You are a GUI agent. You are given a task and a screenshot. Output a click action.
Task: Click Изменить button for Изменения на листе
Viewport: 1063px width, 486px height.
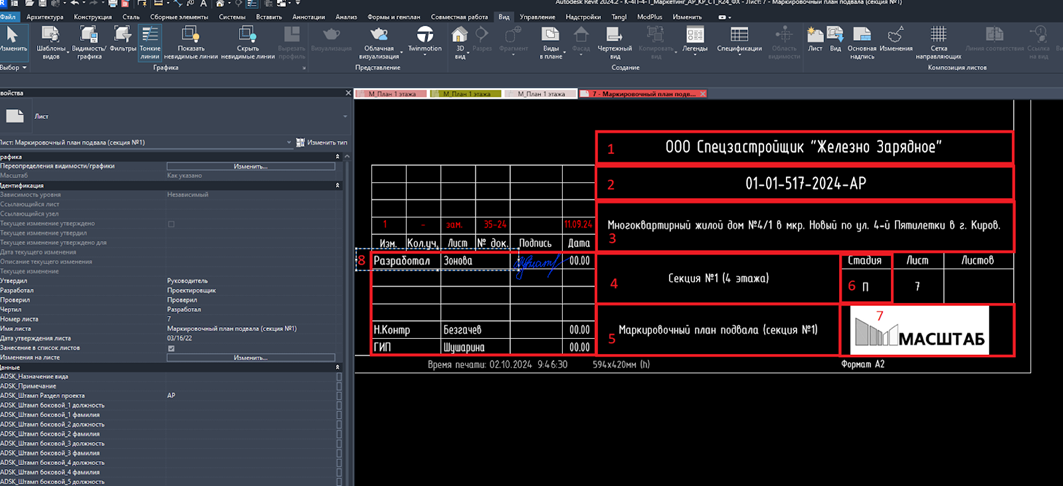251,357
